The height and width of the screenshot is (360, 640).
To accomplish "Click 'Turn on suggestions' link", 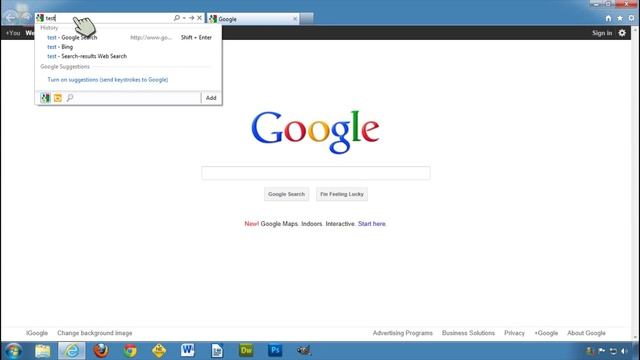I will 108,80.
